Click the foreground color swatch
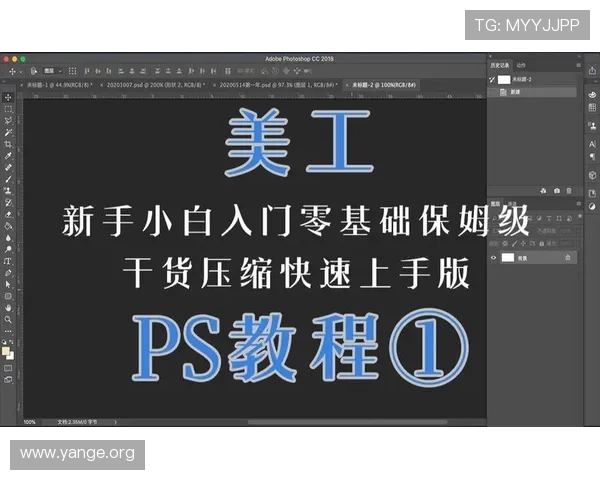600x480 pixels. tap(5, 351)
